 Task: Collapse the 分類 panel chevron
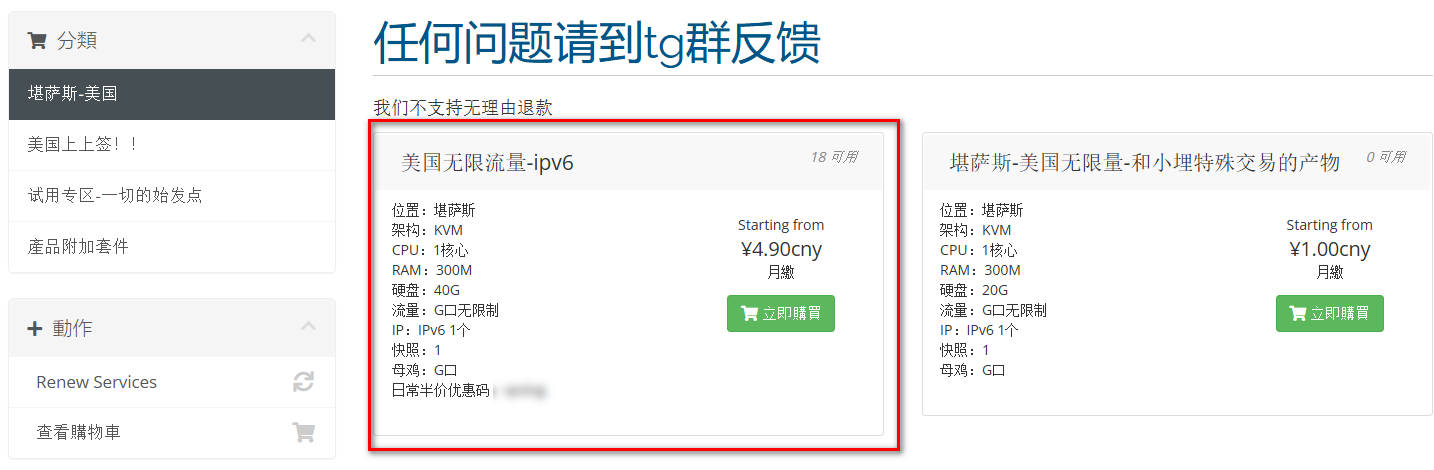tap(308, 39)
